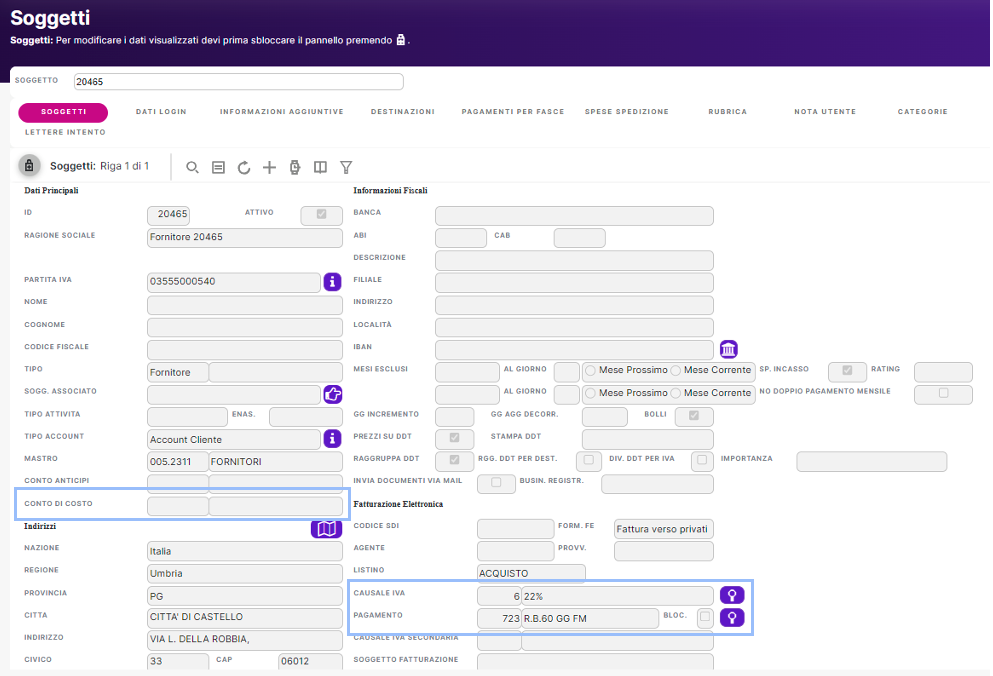Screen dimensions: 993x676
Task: Toggle the Prezzi su DDT checkbox
Action: (x=454, y=438)
